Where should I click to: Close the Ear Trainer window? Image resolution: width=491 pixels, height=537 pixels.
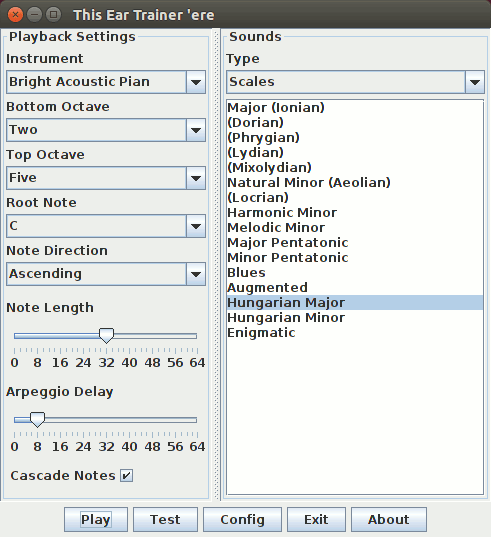pyautogui.click(x=15, y=15)
